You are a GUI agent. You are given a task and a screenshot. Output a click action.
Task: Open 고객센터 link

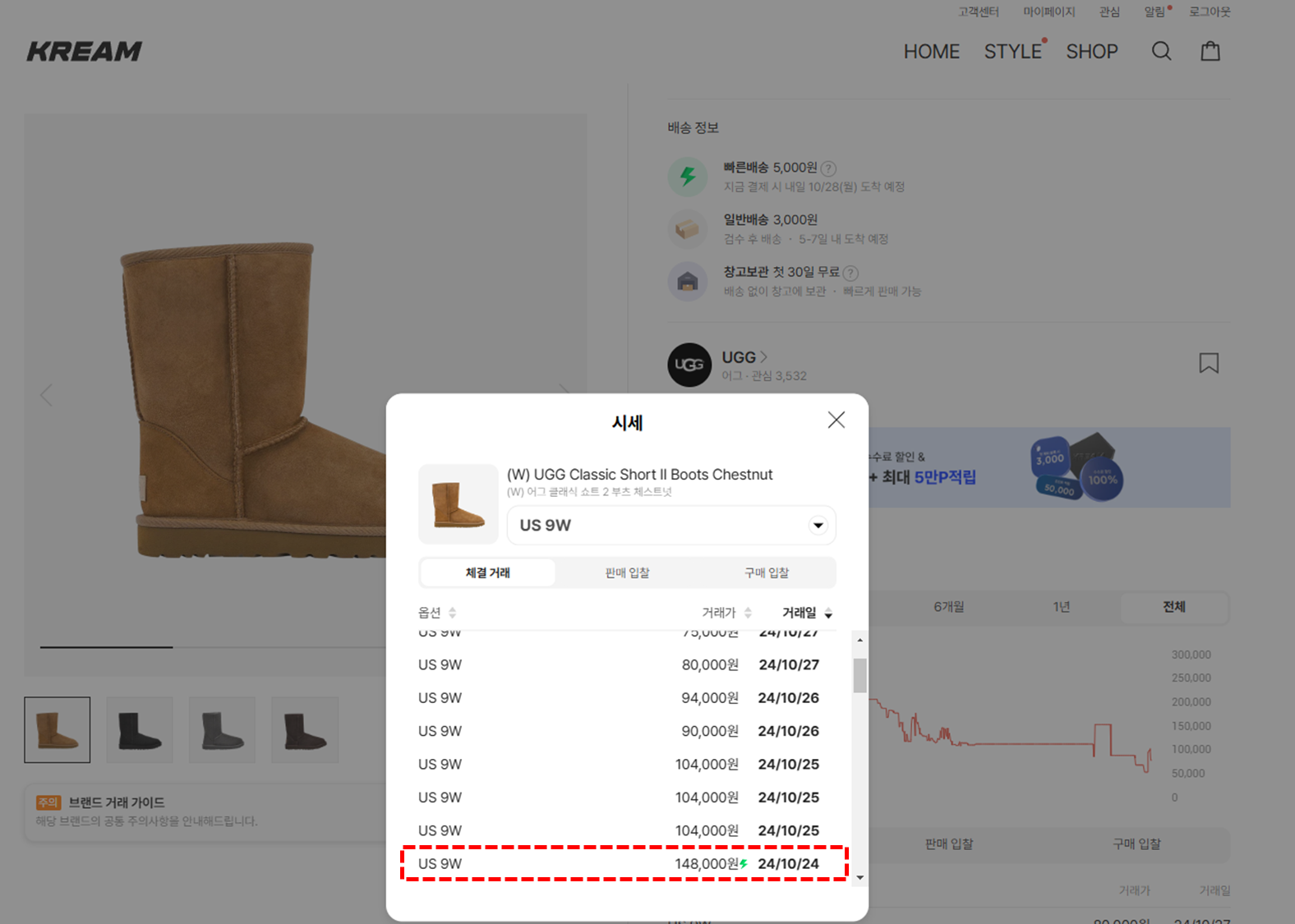[x=979, y=11]
